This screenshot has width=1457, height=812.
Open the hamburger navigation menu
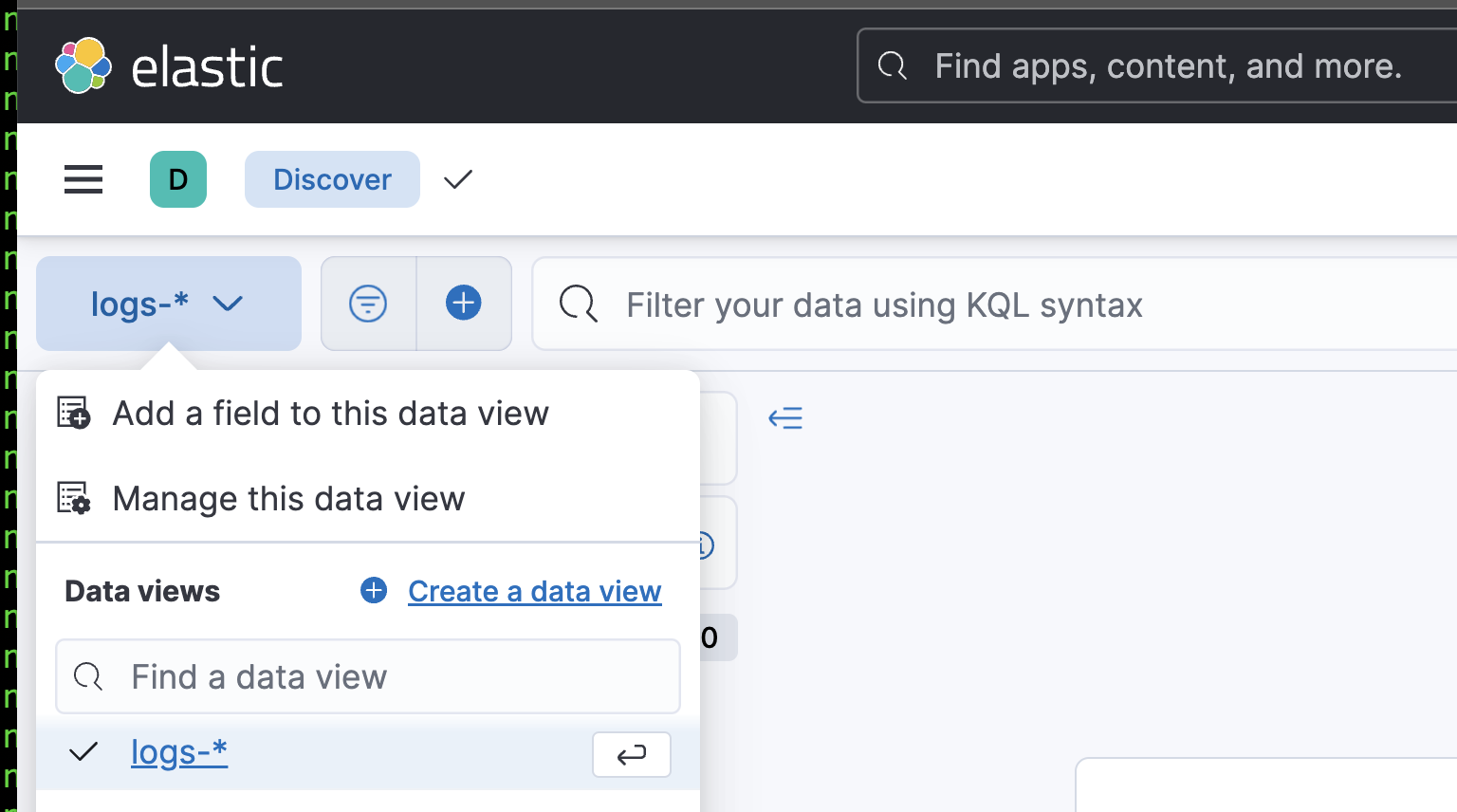point(83,179)
